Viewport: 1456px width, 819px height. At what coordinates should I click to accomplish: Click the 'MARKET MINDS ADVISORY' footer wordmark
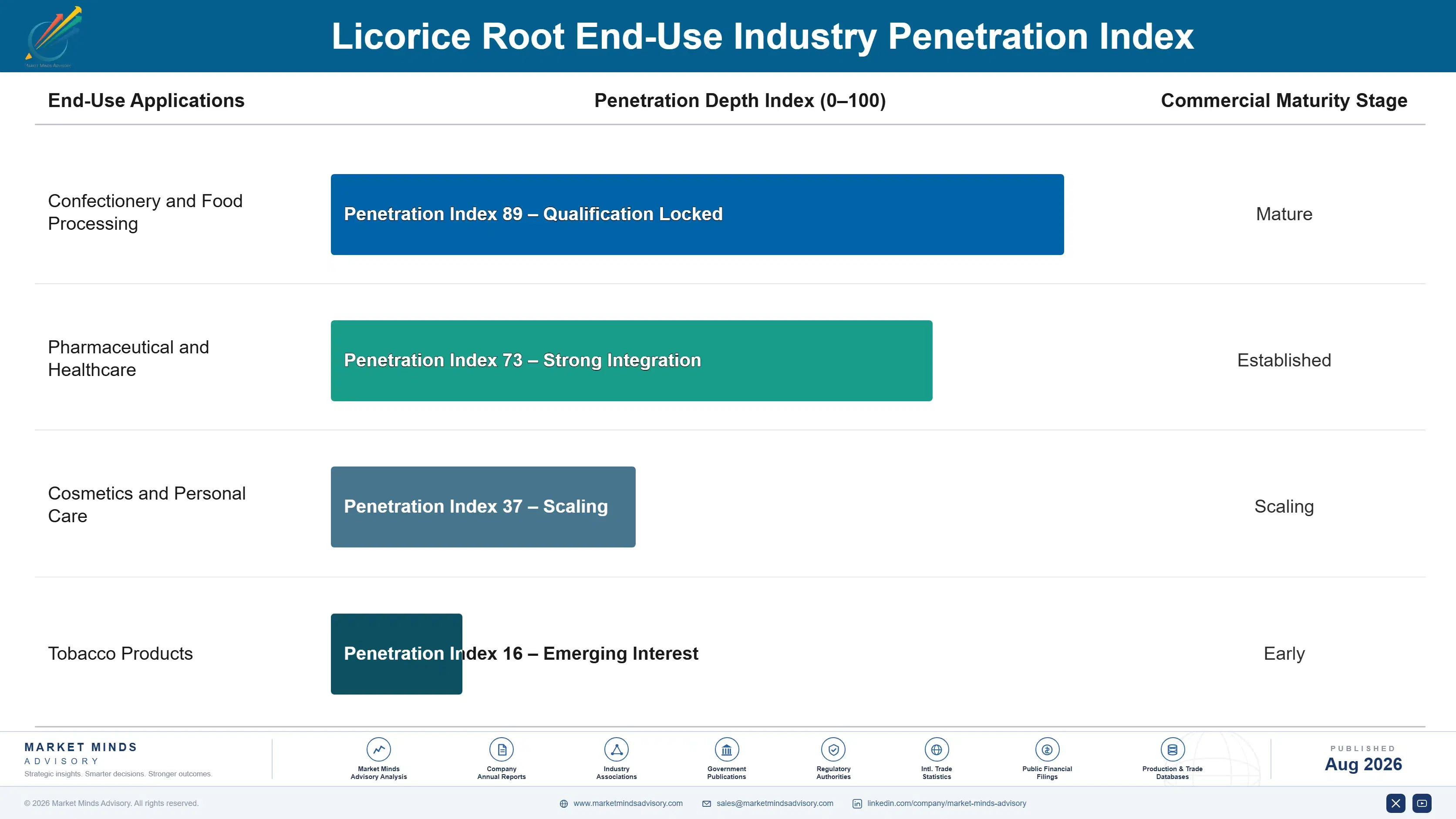click(x=81, y=753)
